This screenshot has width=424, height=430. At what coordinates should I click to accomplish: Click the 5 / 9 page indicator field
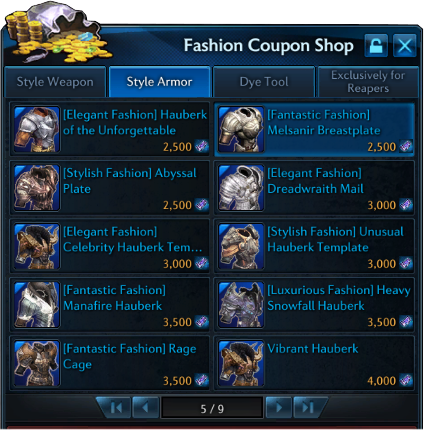pyautogui.click(x=212, y=408)
